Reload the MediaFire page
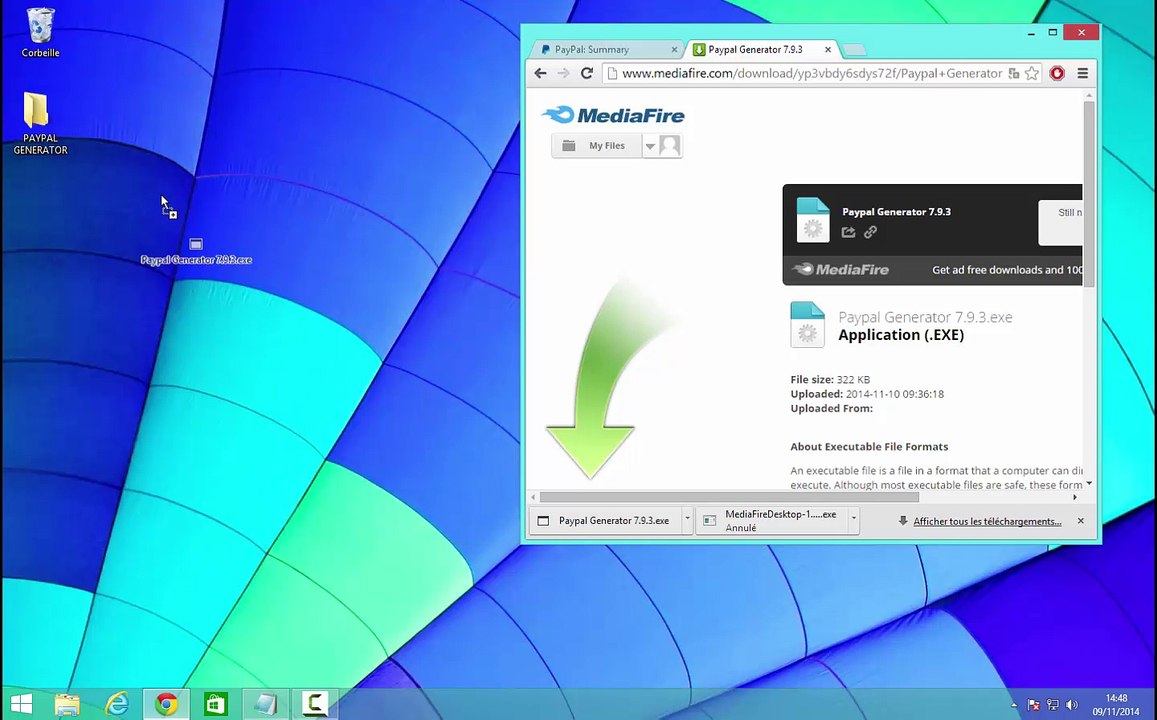The image size is (1157, 720). (x=587, y=73)
